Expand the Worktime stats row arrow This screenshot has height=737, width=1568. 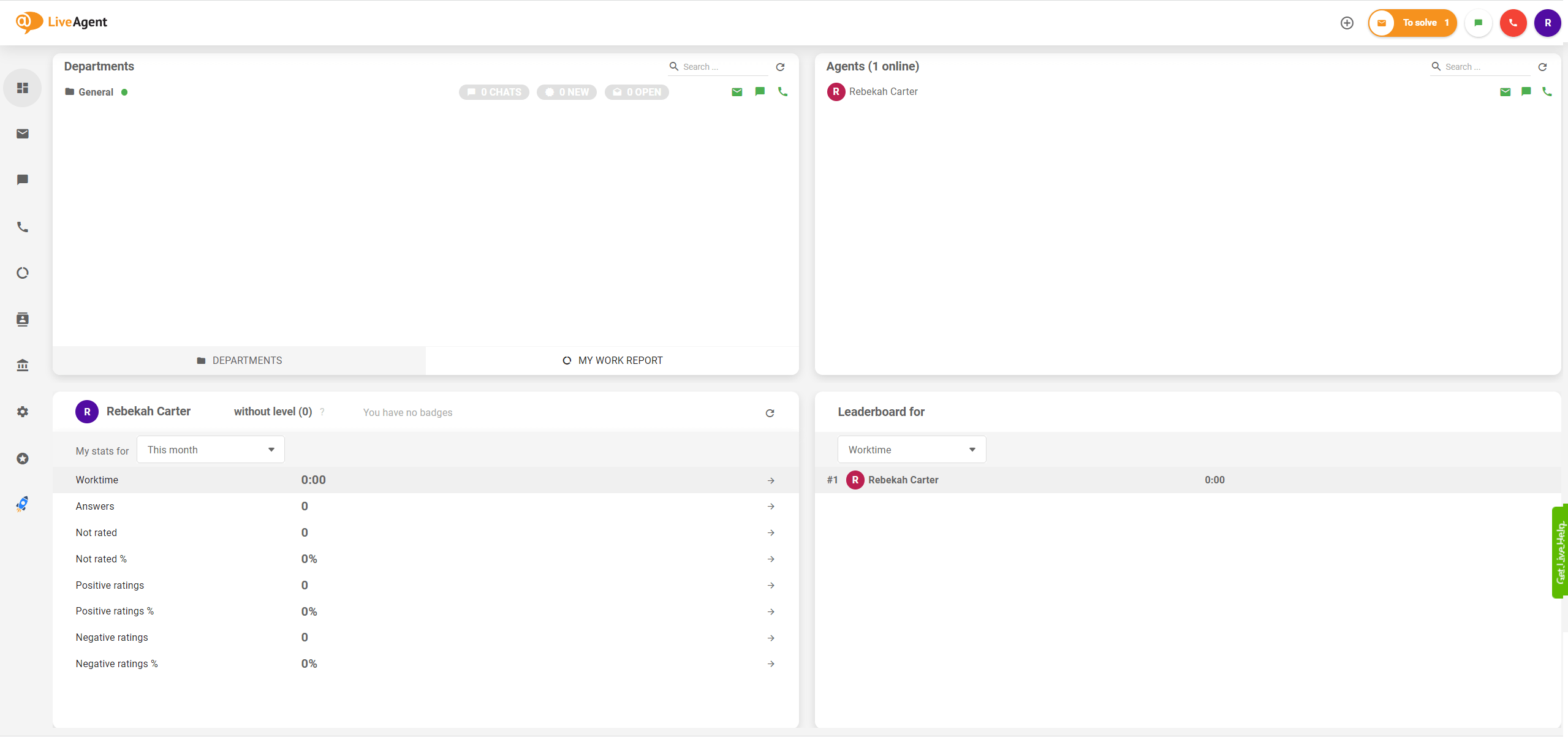771,480
